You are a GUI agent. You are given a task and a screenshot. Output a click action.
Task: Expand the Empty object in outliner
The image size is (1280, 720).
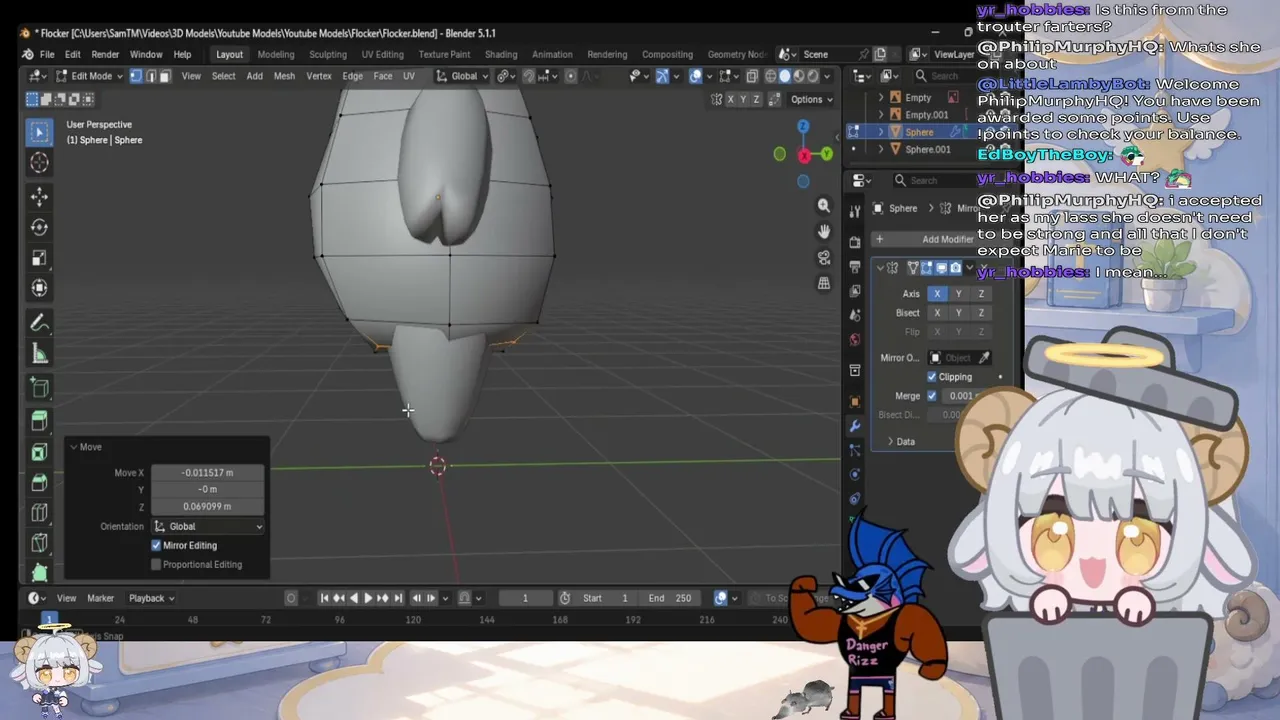(881, 98)
